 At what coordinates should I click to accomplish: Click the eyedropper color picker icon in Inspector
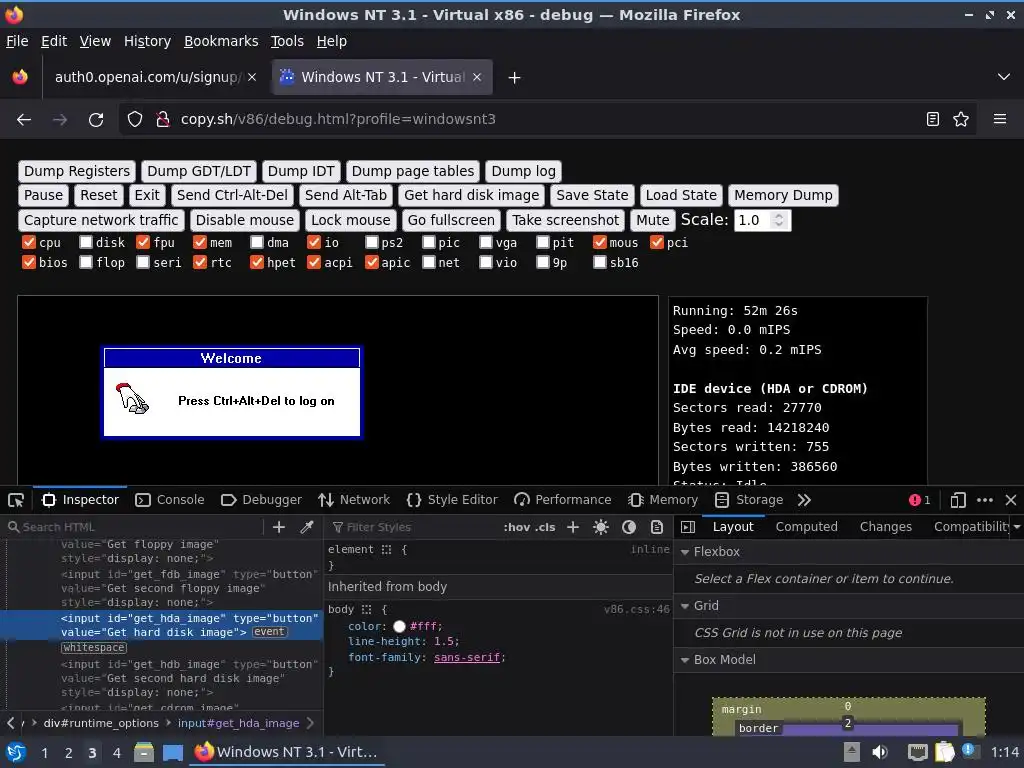coord(307,527)
